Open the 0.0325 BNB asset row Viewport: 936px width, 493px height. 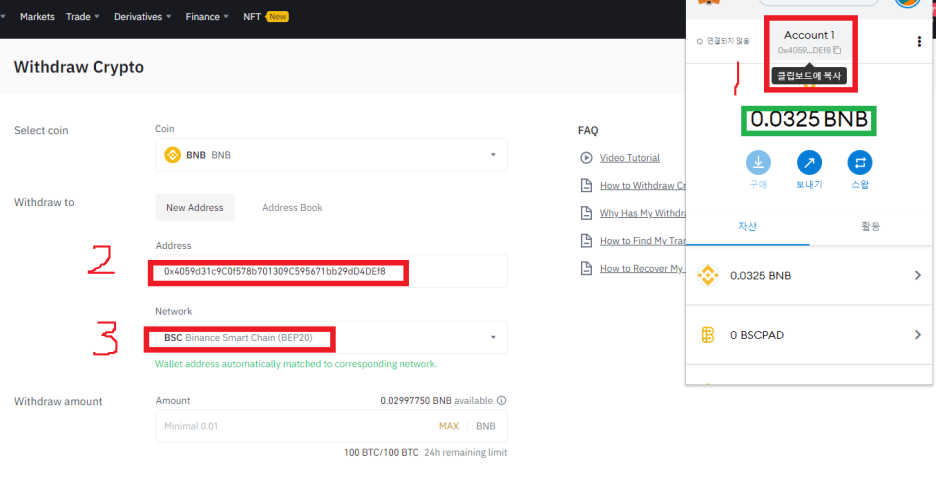[809, 276]
